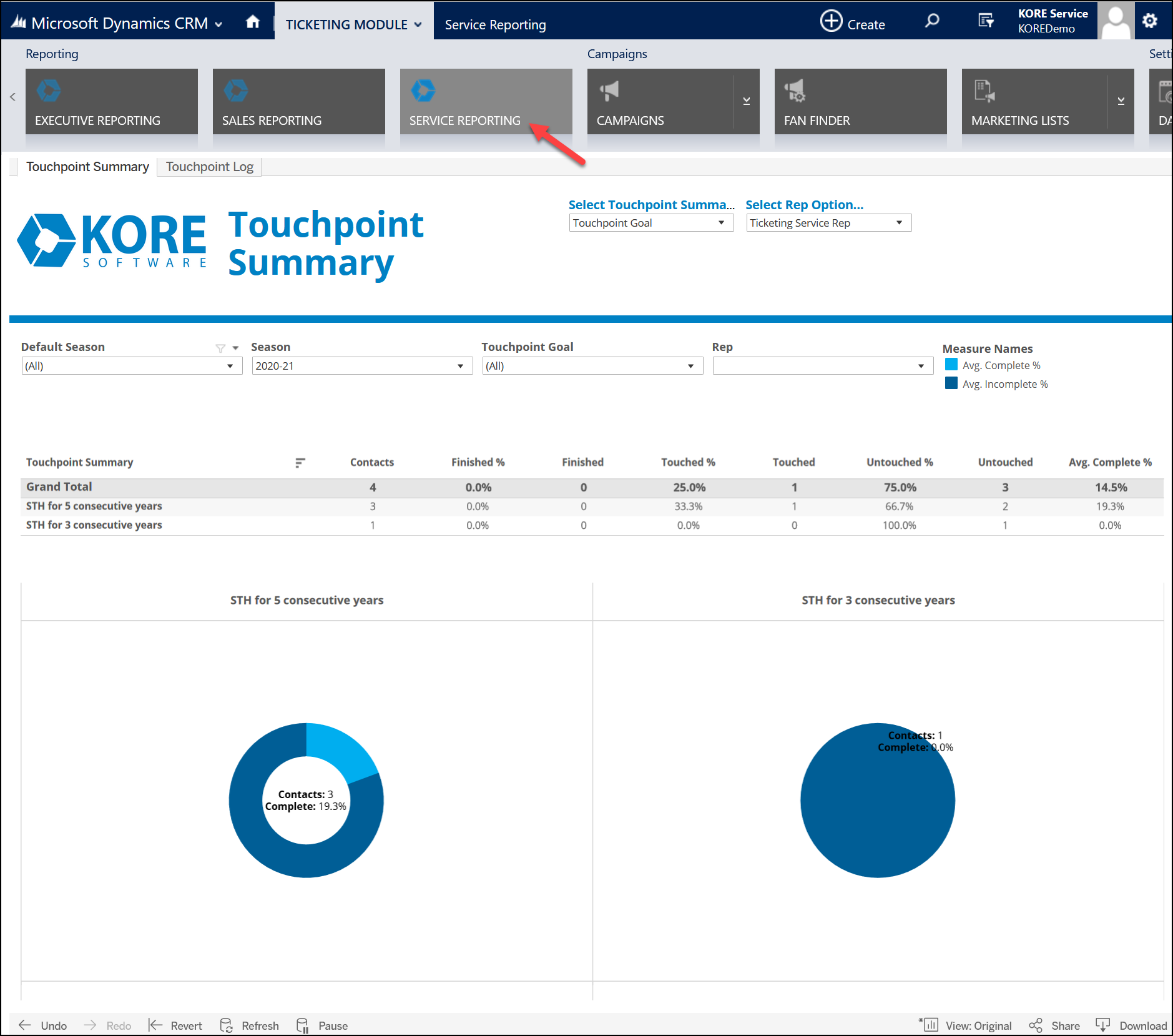Viewport: 1173px width, 1036px height.
Task: Click the Finished % column header
Action: coord(478,462)
